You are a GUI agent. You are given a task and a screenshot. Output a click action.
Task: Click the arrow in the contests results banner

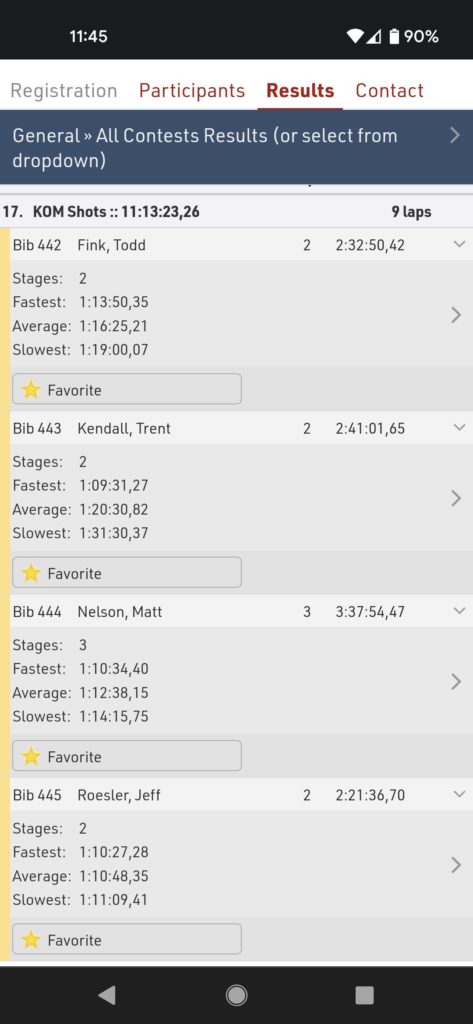coord(455,135)
